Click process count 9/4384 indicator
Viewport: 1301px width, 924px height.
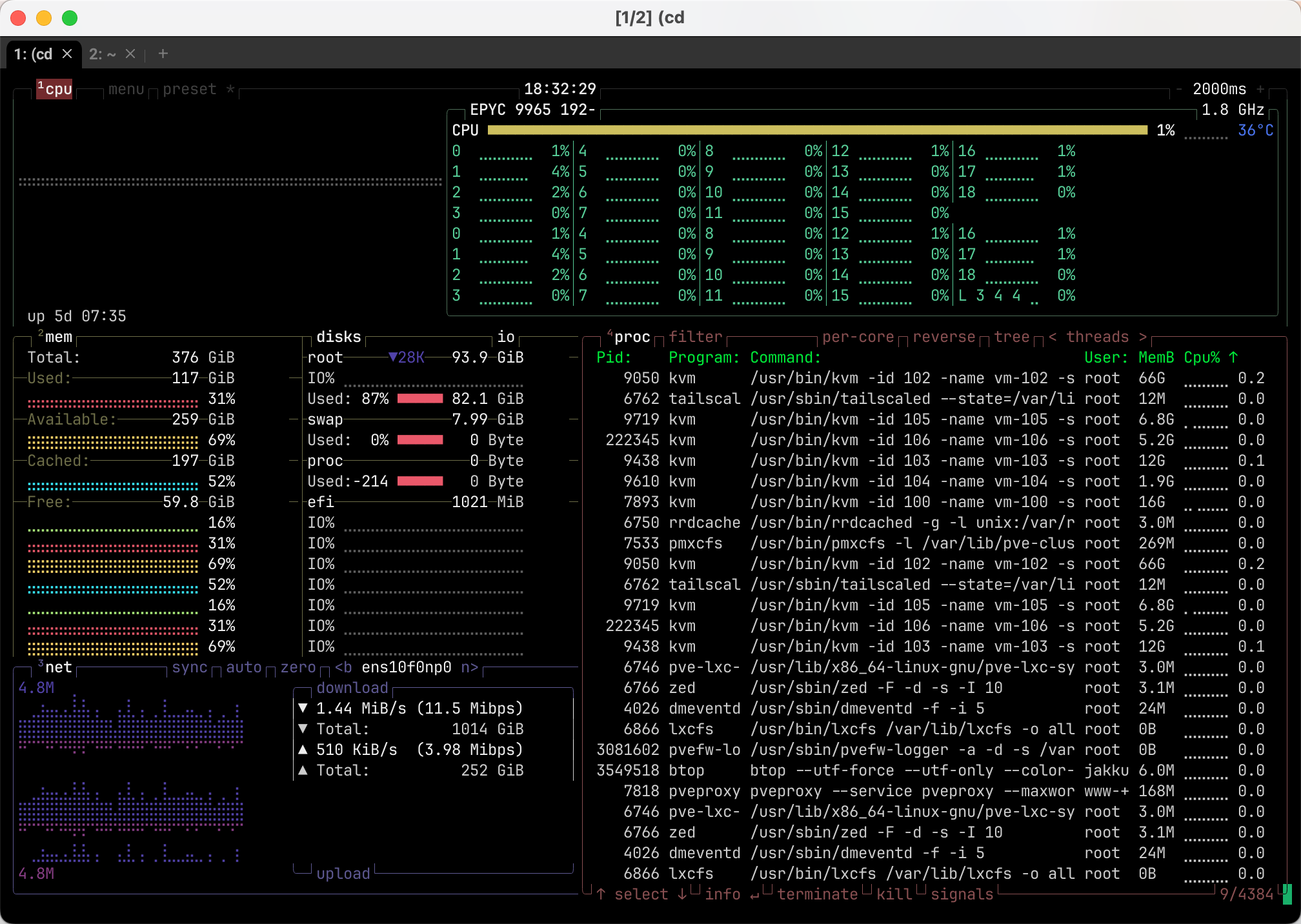coord(1247,894)
